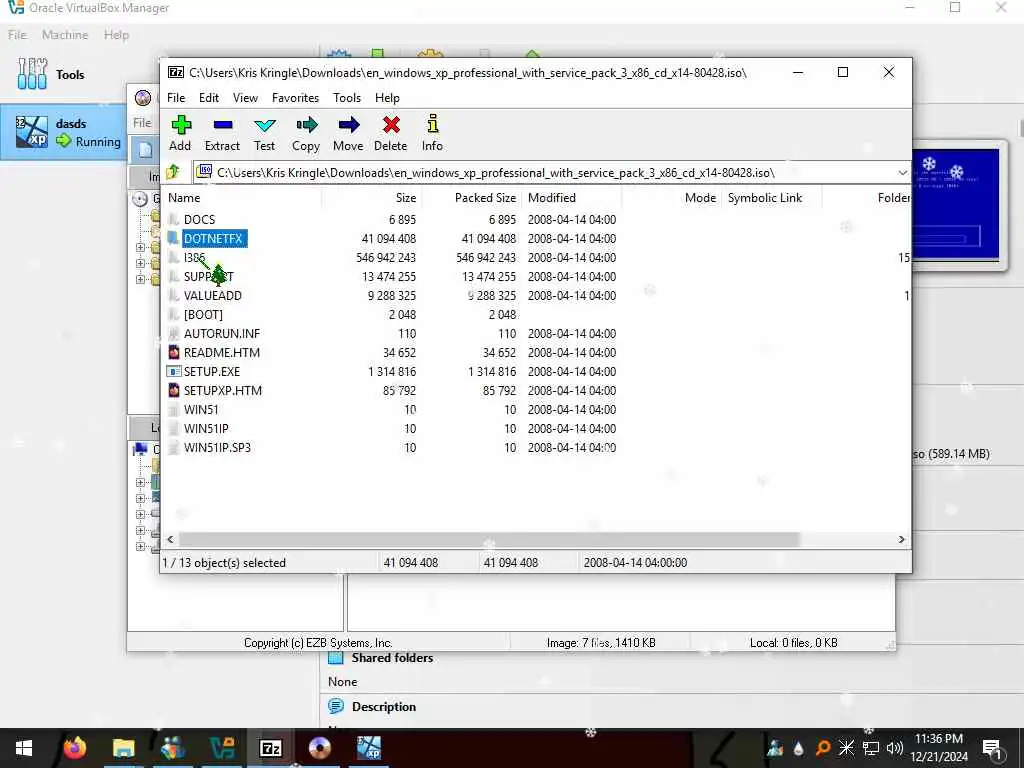This screenshot has width=1024, height=768.
Task: Select the SETUPXP.HTM file
Action: [x=223, y=391]
